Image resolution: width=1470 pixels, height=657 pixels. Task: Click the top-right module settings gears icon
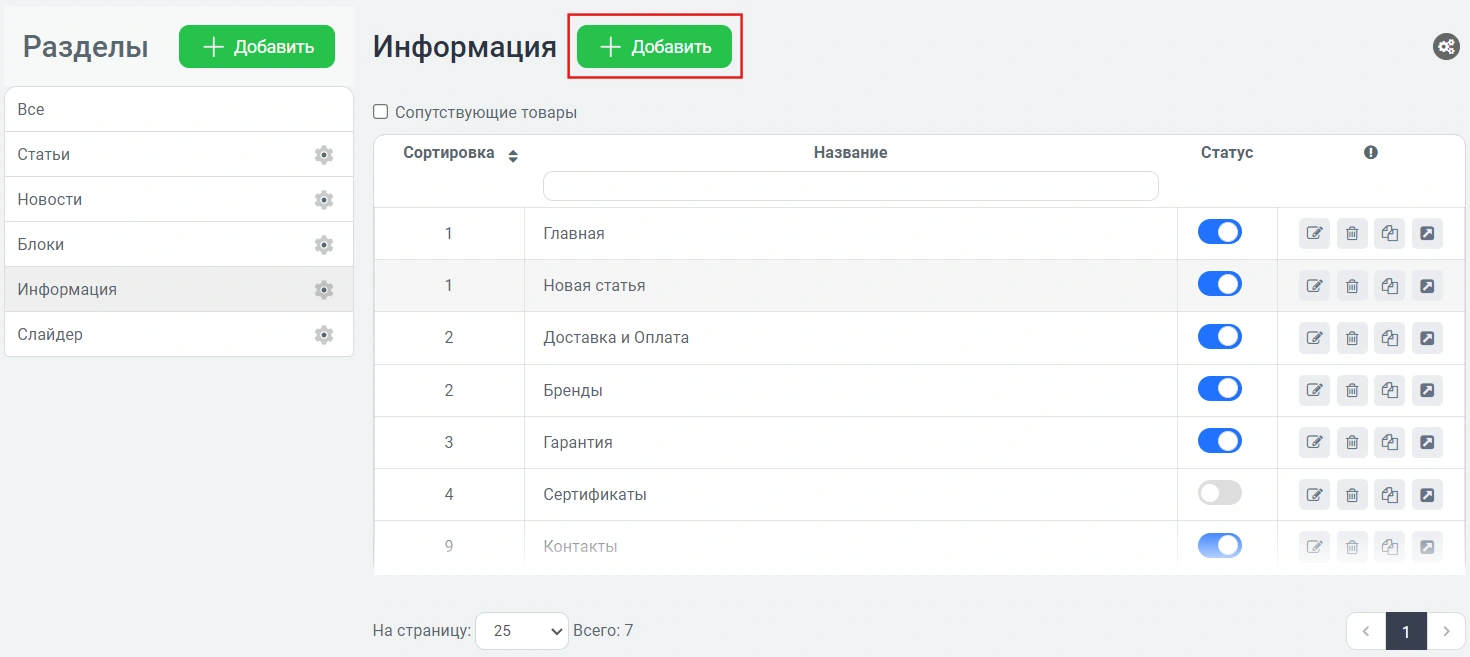click(x=1446, y=47)
